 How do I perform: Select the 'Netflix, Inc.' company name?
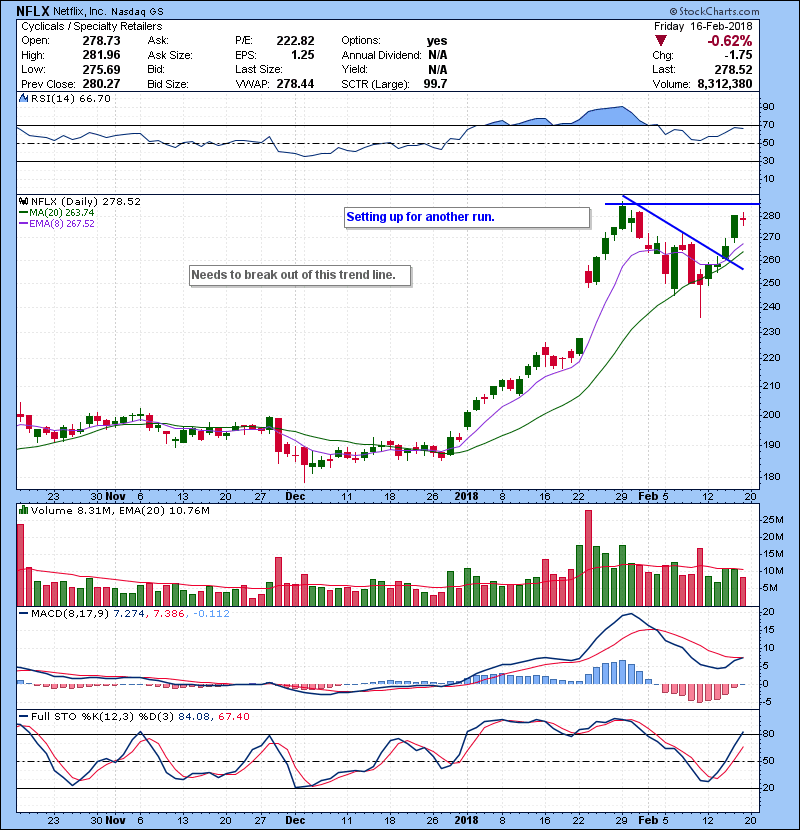tap(79, 11)
